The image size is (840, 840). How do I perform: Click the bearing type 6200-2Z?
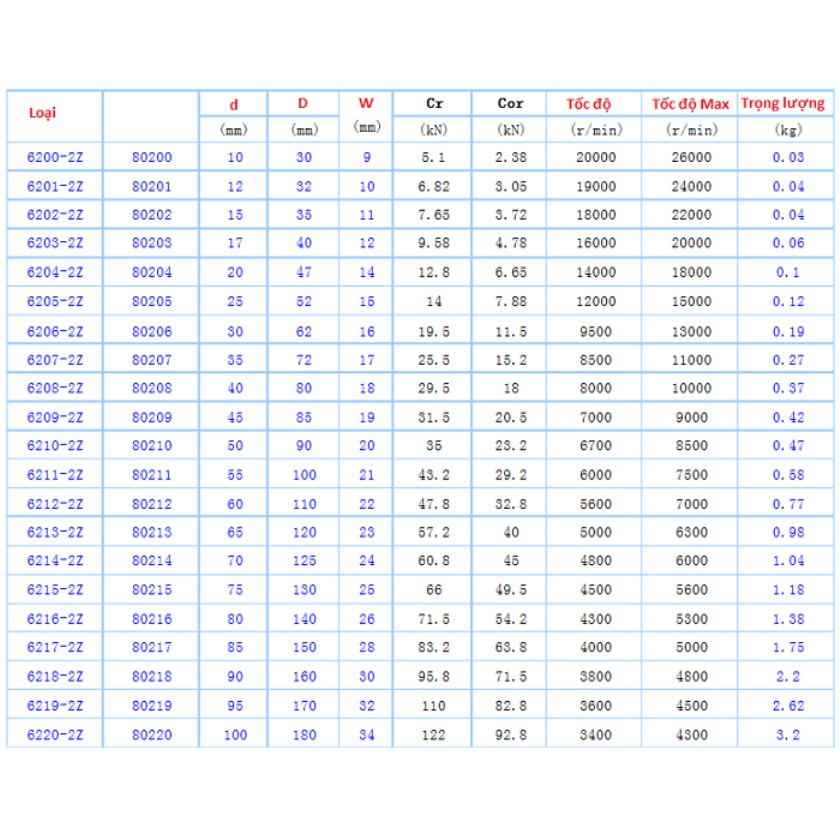(54, 157)
